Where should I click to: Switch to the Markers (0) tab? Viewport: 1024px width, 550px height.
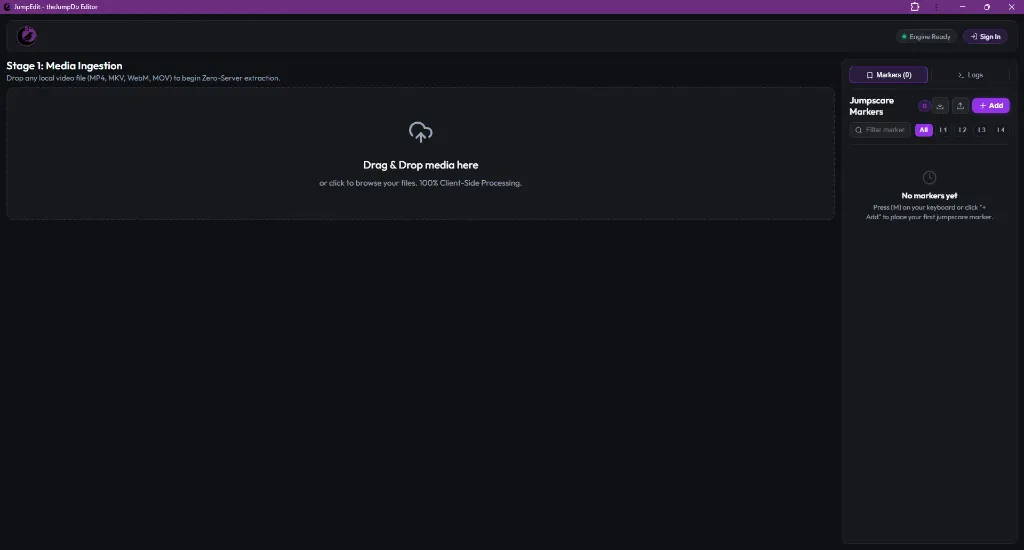tap(888, 75)
